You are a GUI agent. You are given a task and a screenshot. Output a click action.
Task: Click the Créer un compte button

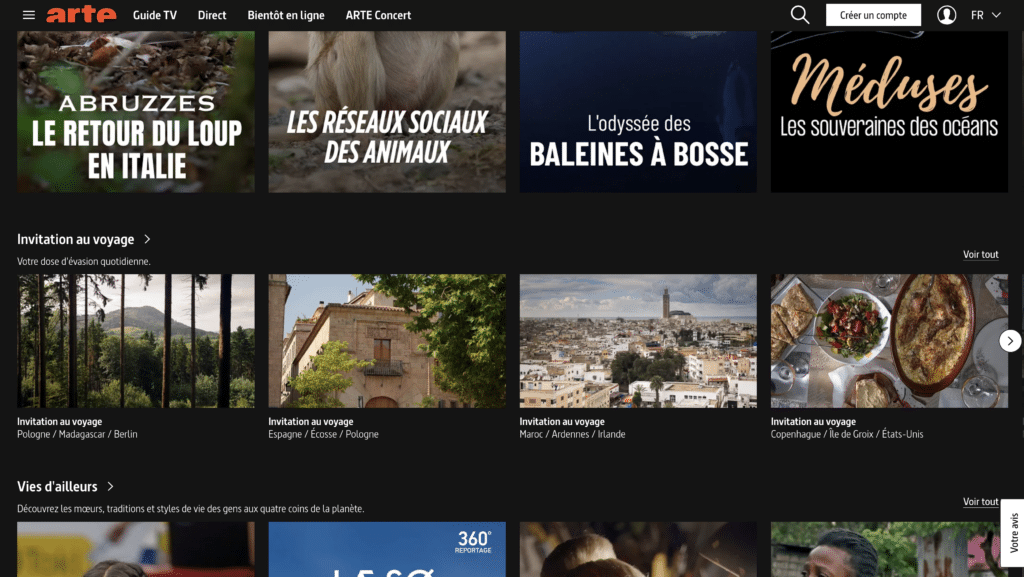(x=873, y=15)
